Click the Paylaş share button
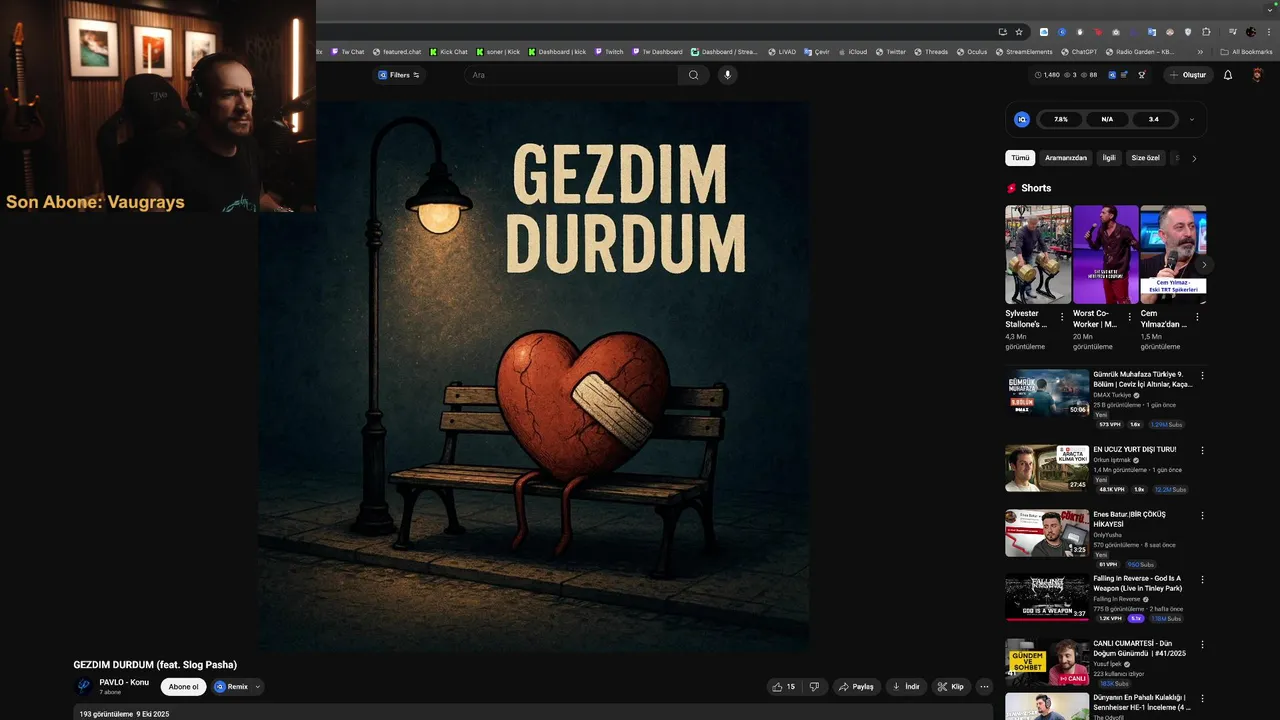The height and width of the screenshot is (720, 1280). click(856, 687)
